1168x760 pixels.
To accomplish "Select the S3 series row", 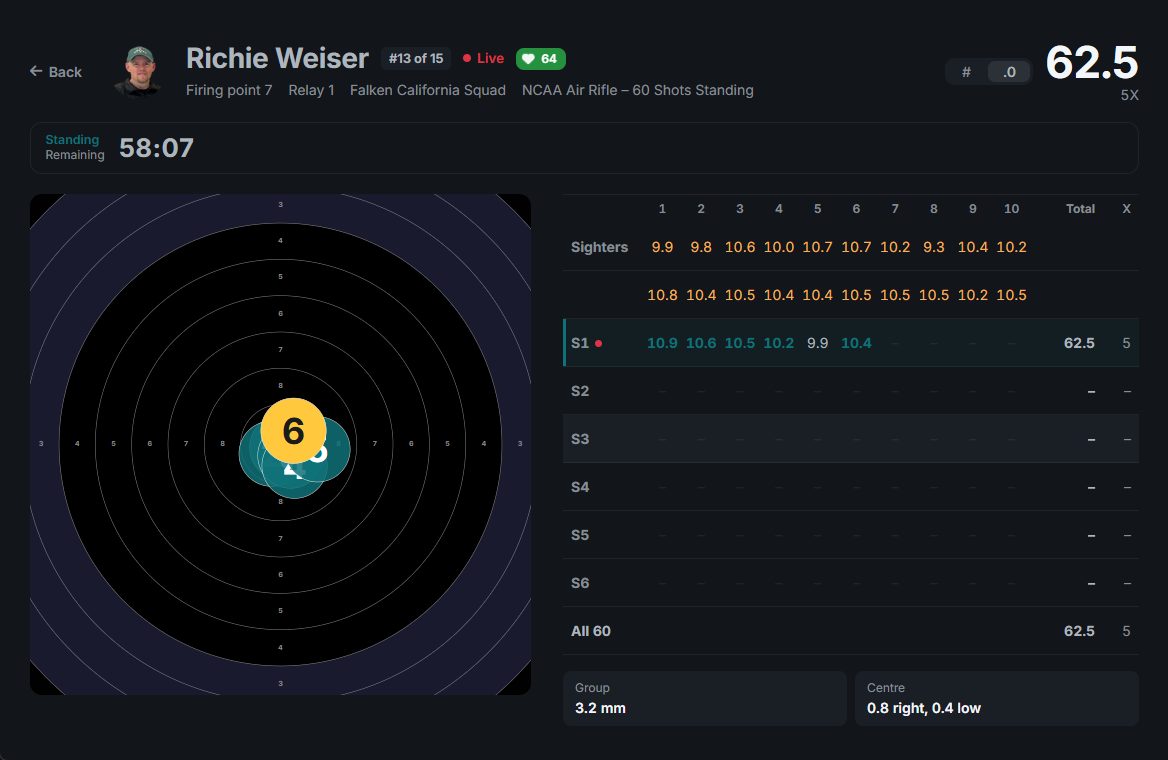I will click(x=851, y=439).
